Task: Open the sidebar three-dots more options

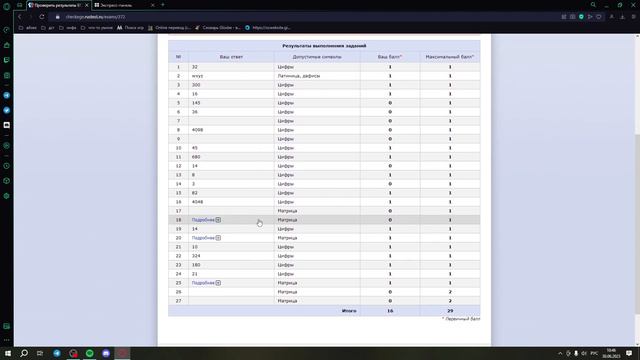Action: click(7, 340)
